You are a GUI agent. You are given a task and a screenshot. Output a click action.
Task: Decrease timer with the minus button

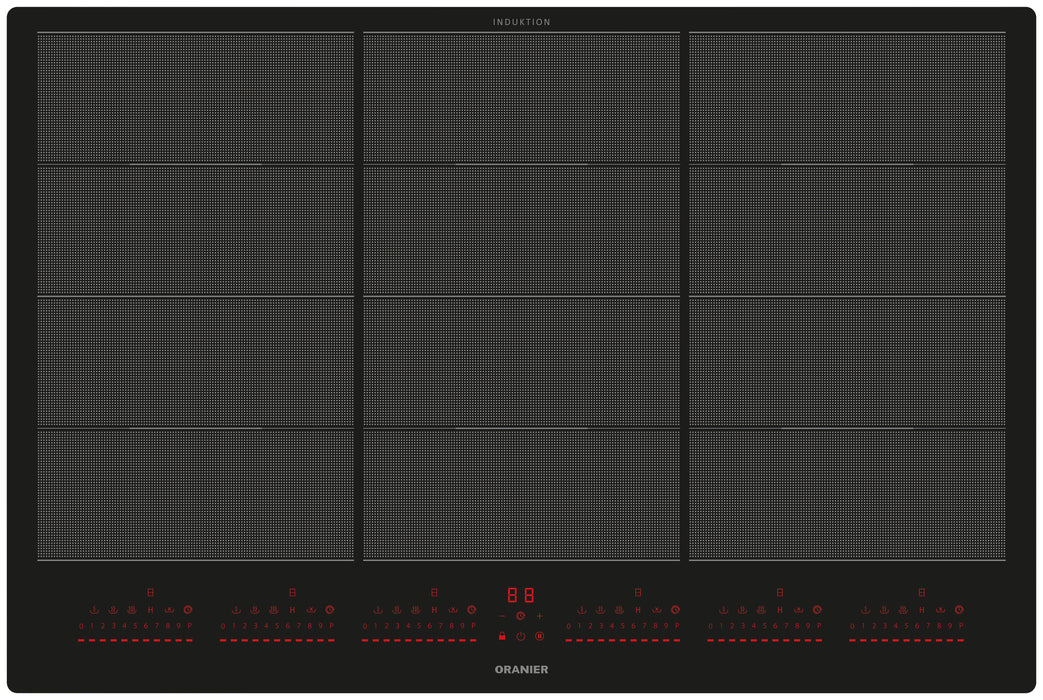click(502, 616)
